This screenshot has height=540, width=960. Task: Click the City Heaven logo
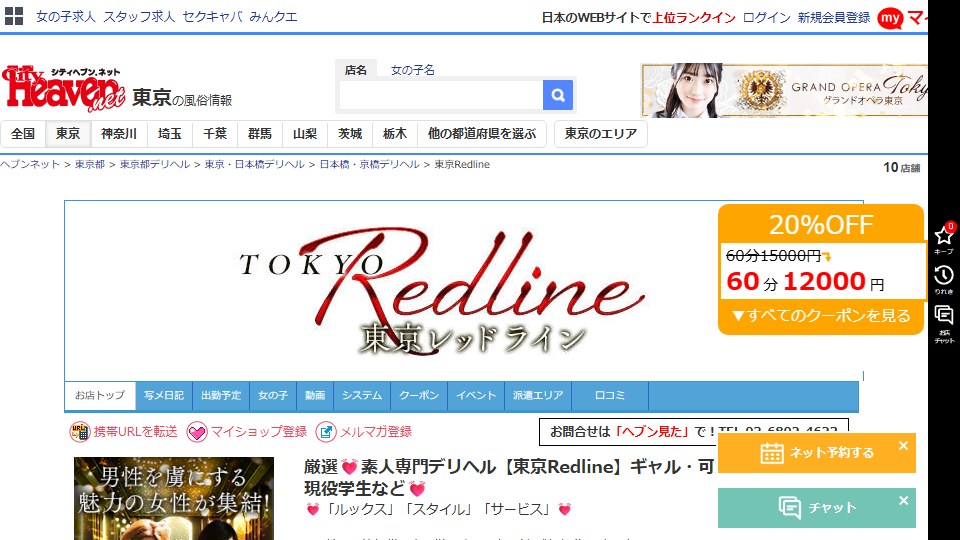(64, 89)
